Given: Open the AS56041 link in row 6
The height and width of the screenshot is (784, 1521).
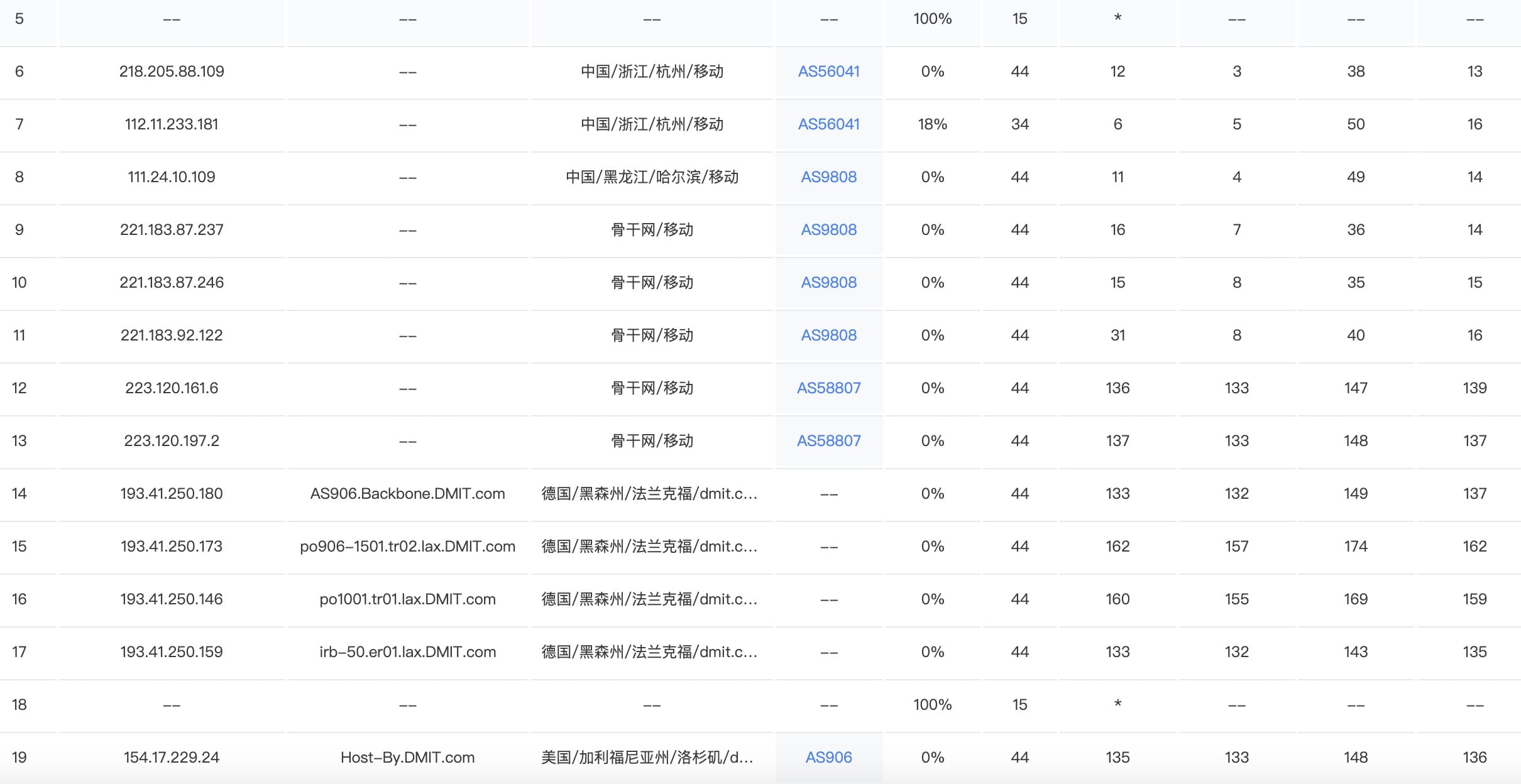Looking at the screenshot, I should pos(828,72).
